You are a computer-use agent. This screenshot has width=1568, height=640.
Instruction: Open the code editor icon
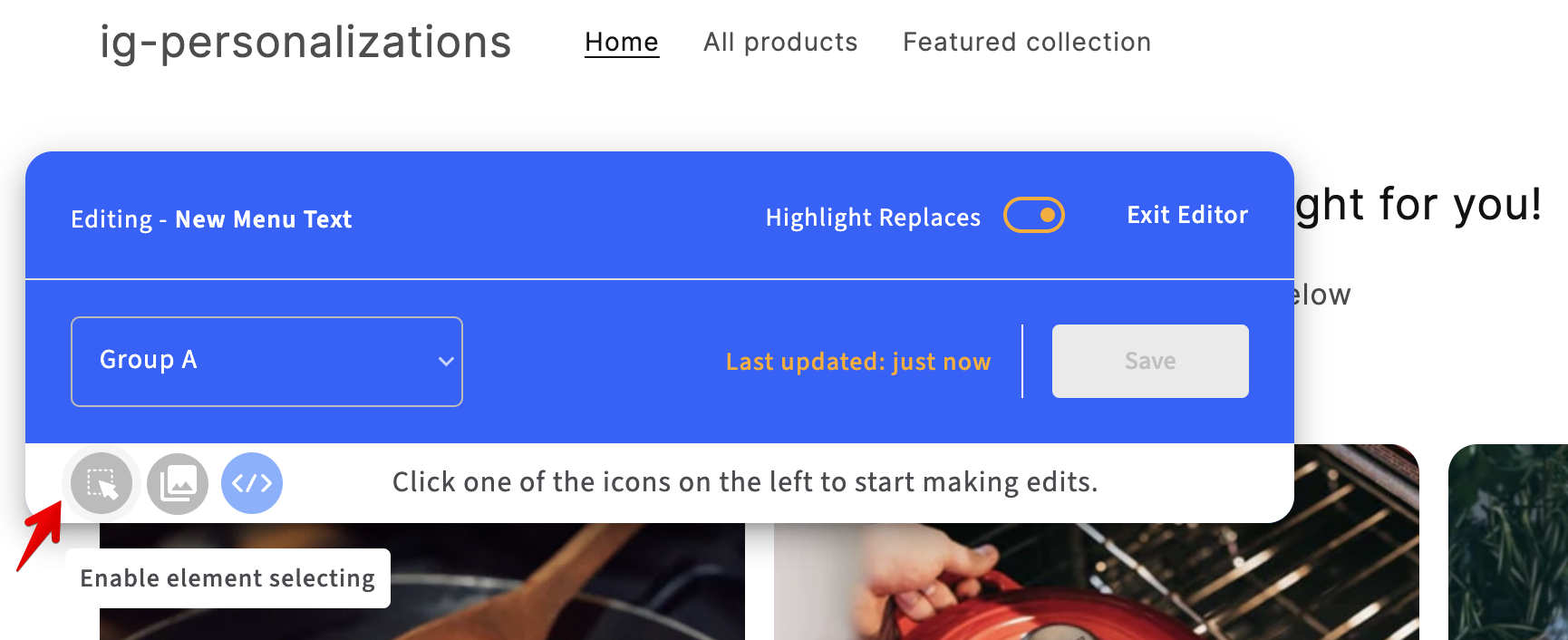coord(252,483)
